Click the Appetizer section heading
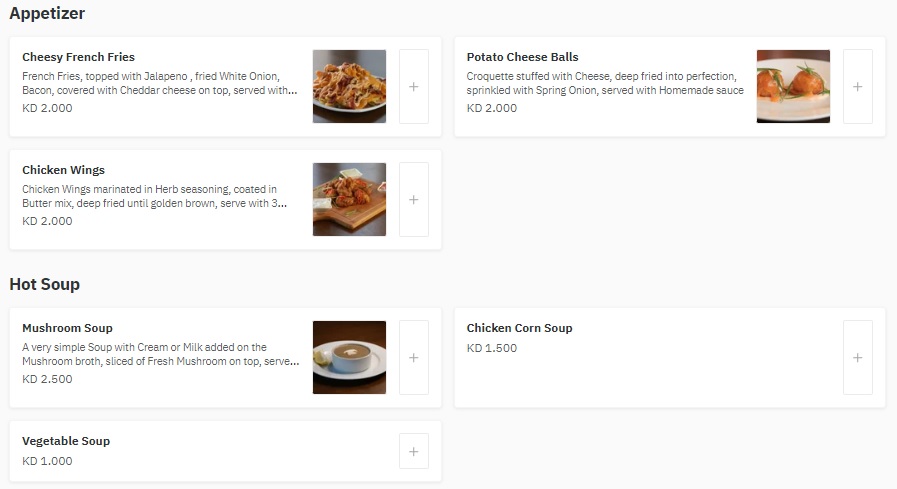This screenshot has height=489, width=897. [47, 13]
